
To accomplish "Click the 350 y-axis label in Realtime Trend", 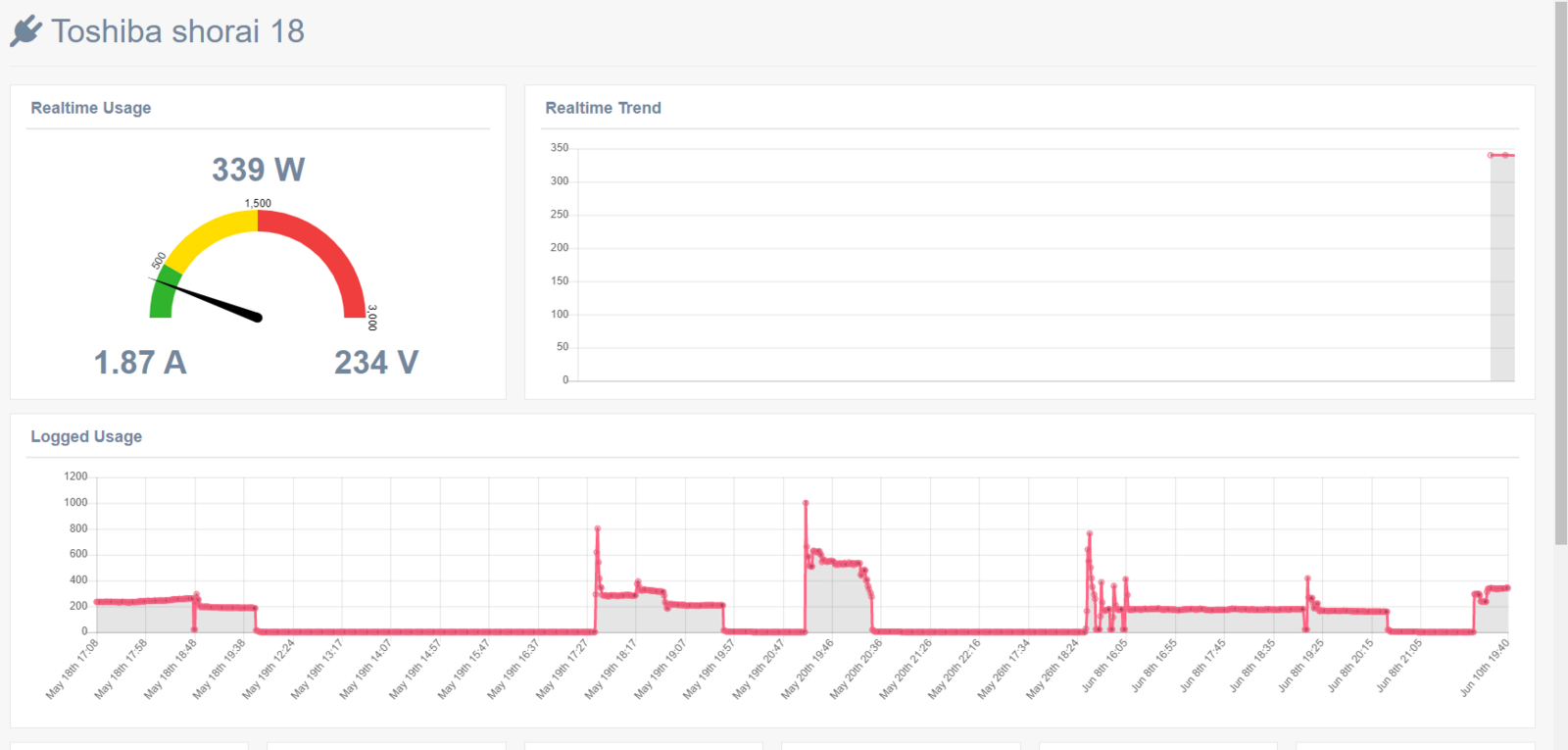I will tap(560, 148).
